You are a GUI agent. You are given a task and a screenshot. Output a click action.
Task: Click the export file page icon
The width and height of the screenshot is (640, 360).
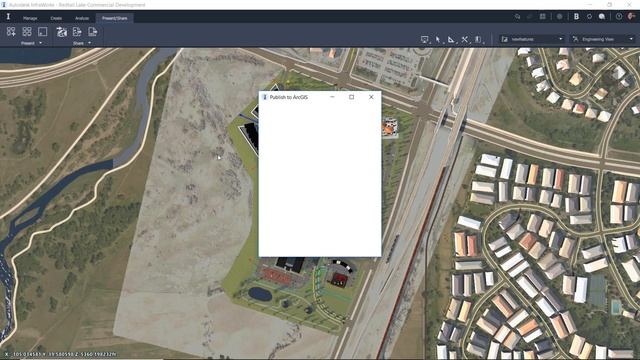point(93,32)
